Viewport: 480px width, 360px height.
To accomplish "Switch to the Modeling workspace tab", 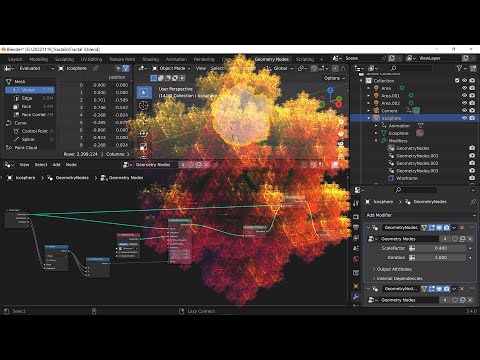I will tap(39, 59).
